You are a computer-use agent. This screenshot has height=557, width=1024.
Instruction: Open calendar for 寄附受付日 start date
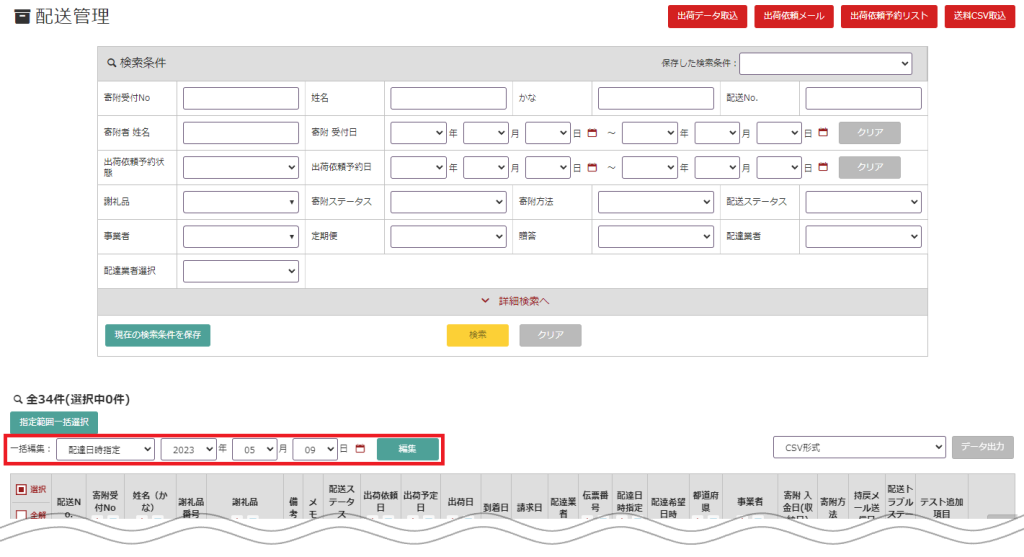pyautogui.click(x=591, y=133)
